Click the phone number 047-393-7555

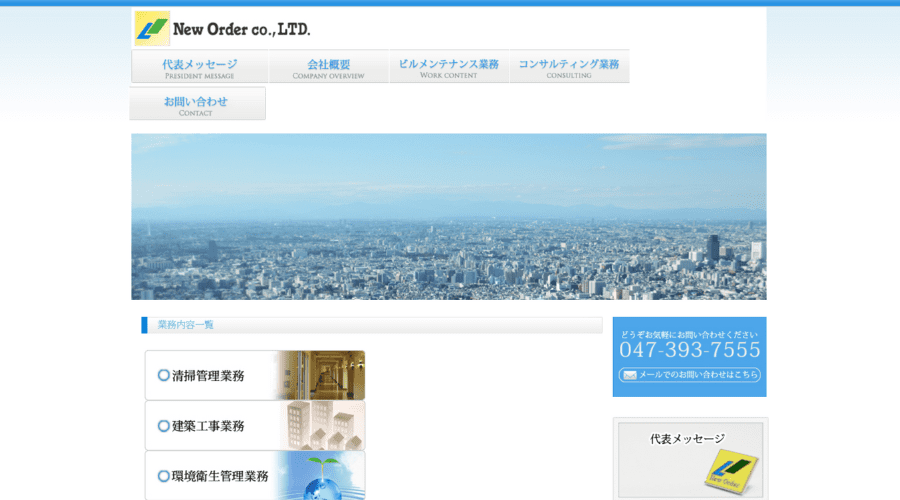(x=689, y=350)
